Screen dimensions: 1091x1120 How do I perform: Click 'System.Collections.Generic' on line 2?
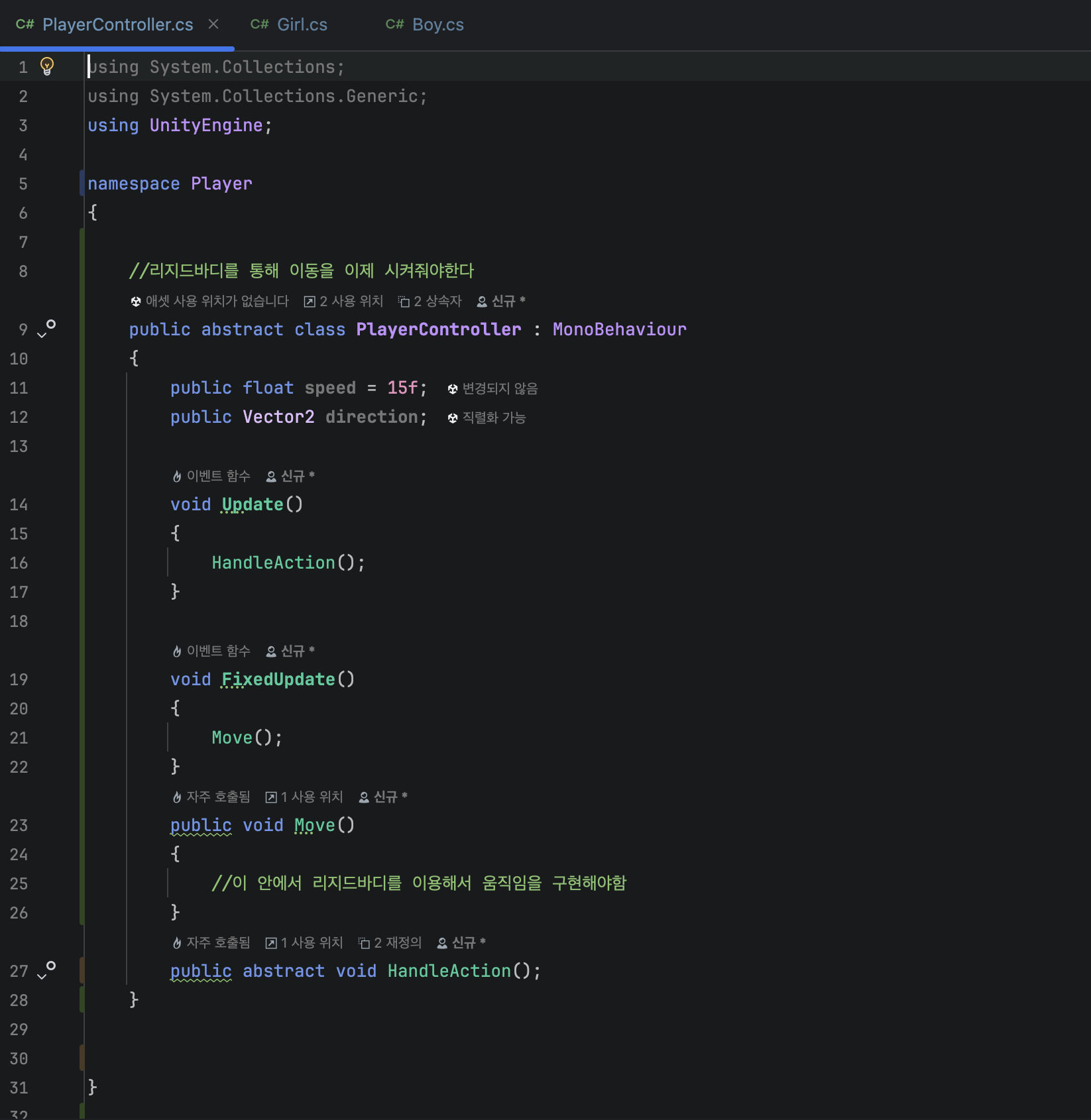click(284, 96)
